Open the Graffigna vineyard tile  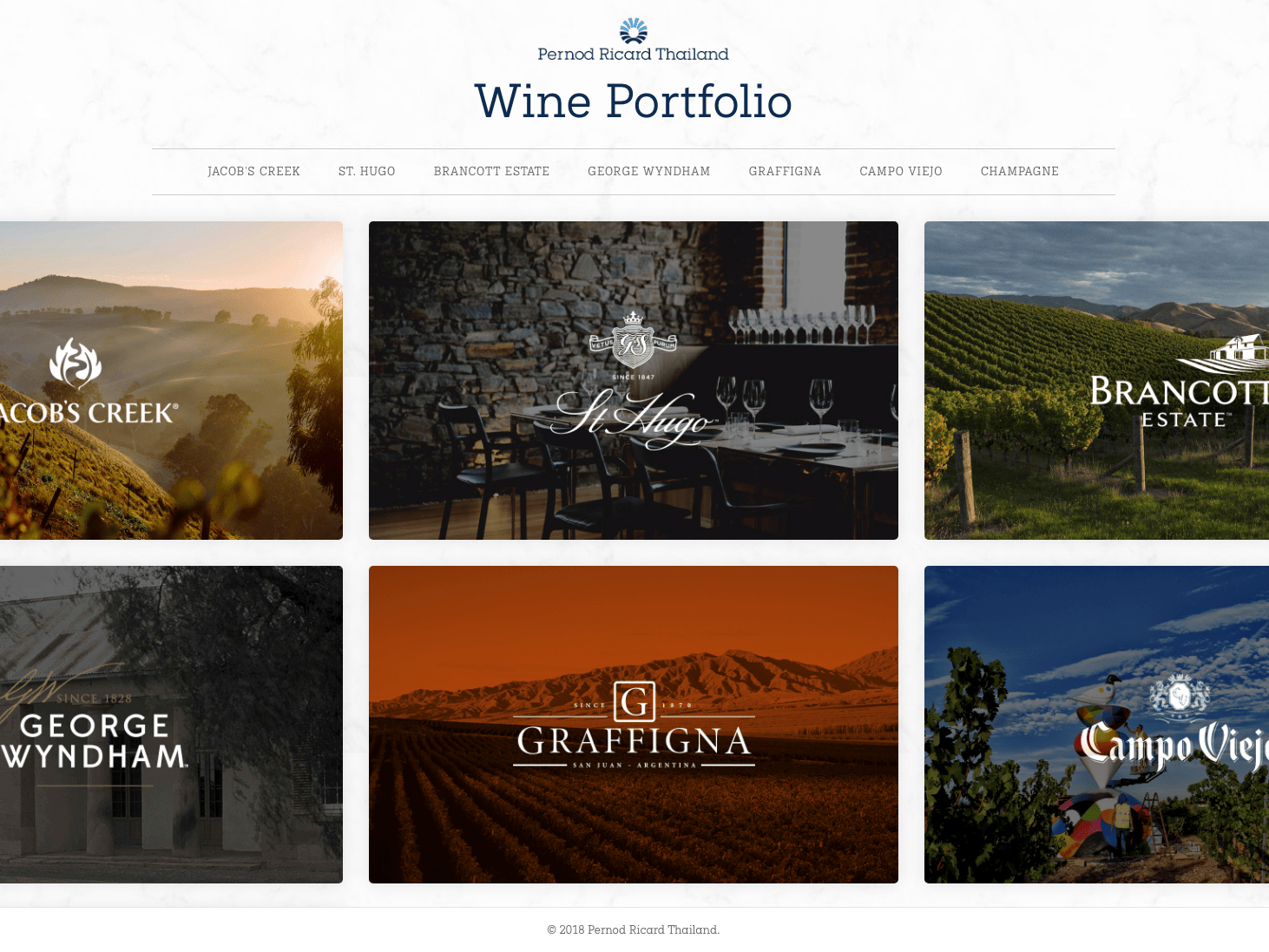coord(634,725)
